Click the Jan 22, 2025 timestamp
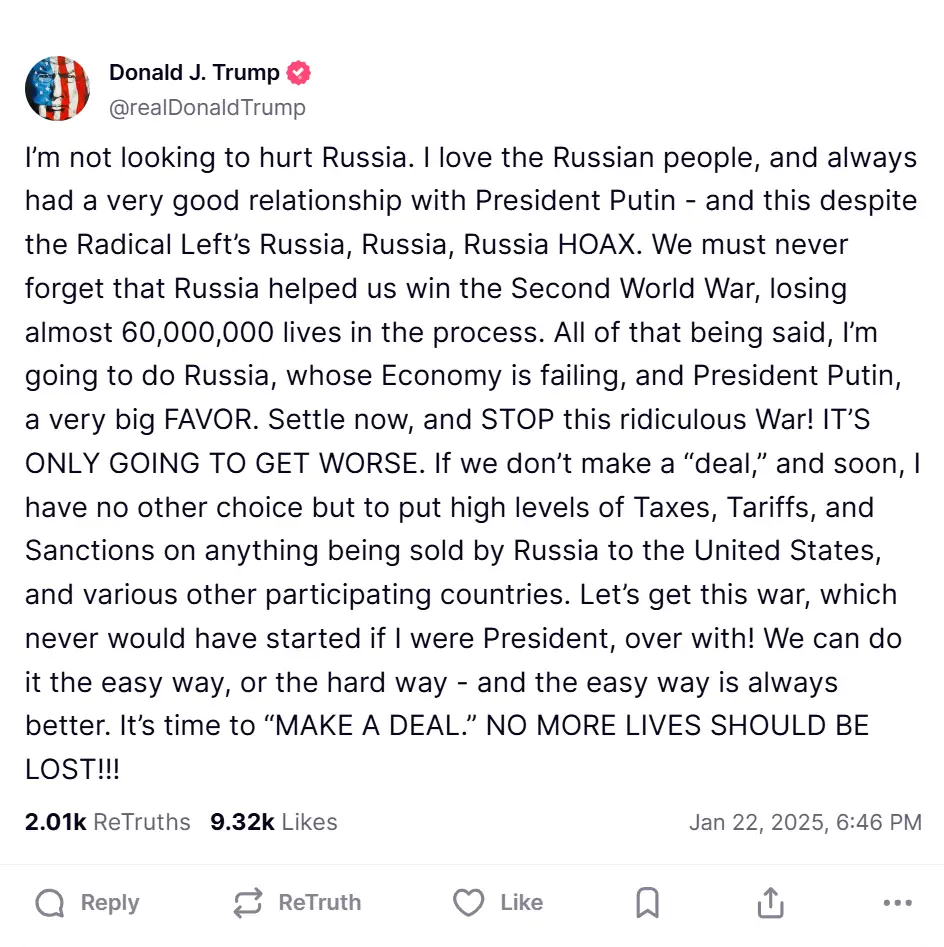 tap(805, 822)
